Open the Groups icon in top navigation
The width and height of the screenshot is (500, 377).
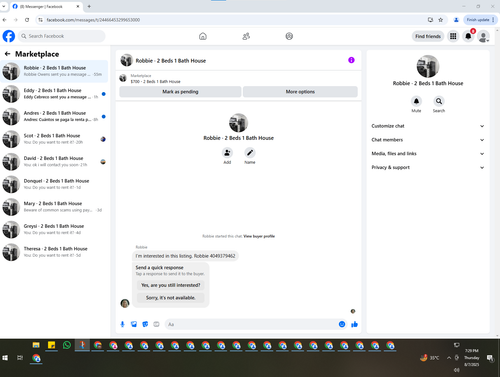(289, 36)
